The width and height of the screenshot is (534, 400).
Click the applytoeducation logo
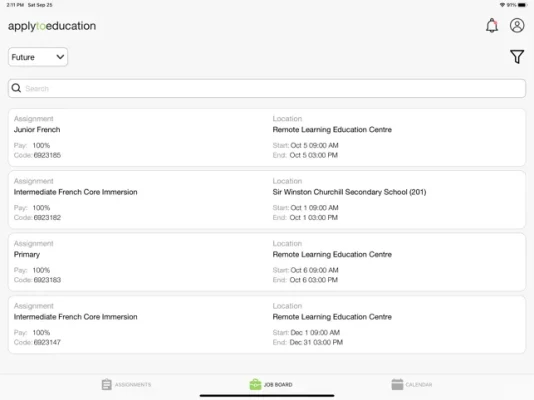(52, 26)
